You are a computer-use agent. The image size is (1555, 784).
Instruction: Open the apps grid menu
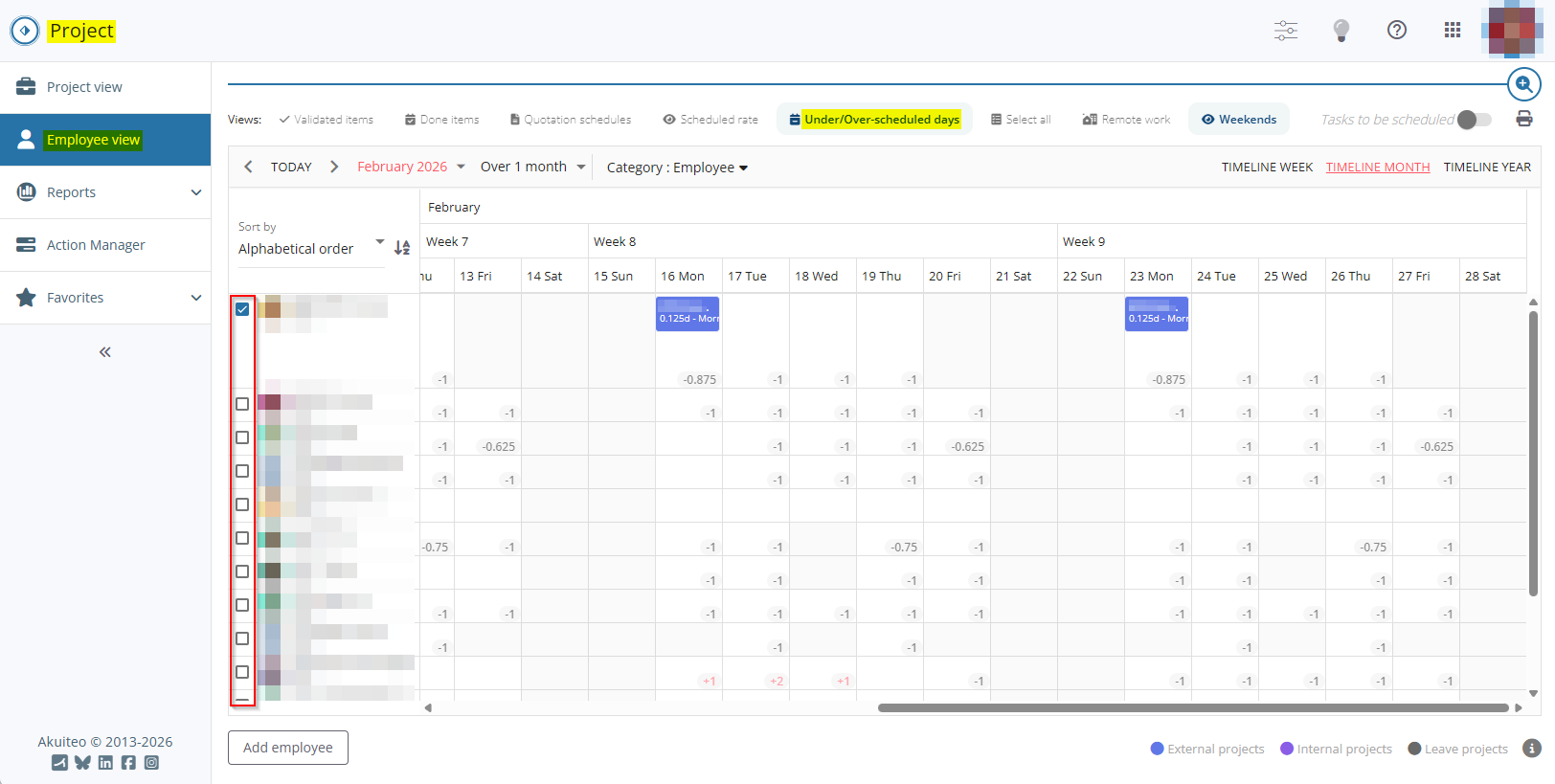tap(1453, 31)
